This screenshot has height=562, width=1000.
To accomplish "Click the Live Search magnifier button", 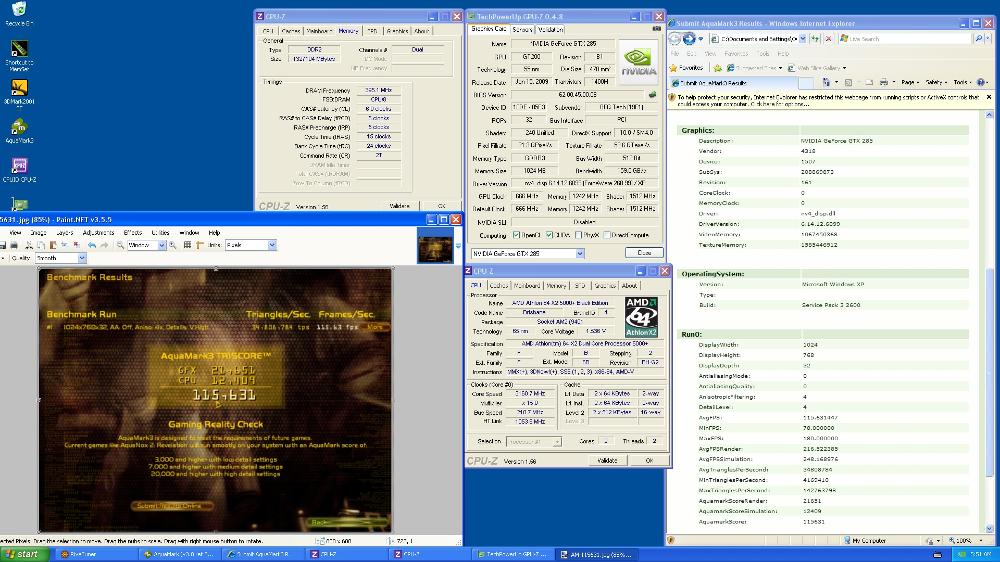I will [x=979, y=39].
